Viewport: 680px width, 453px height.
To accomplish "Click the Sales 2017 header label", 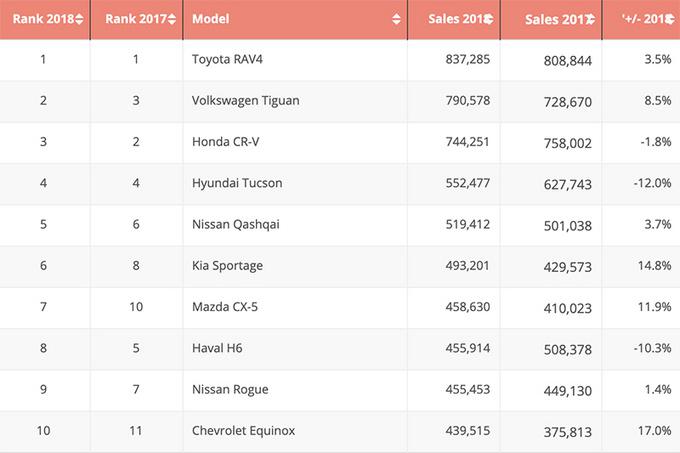I will click(x=555, y=20).
